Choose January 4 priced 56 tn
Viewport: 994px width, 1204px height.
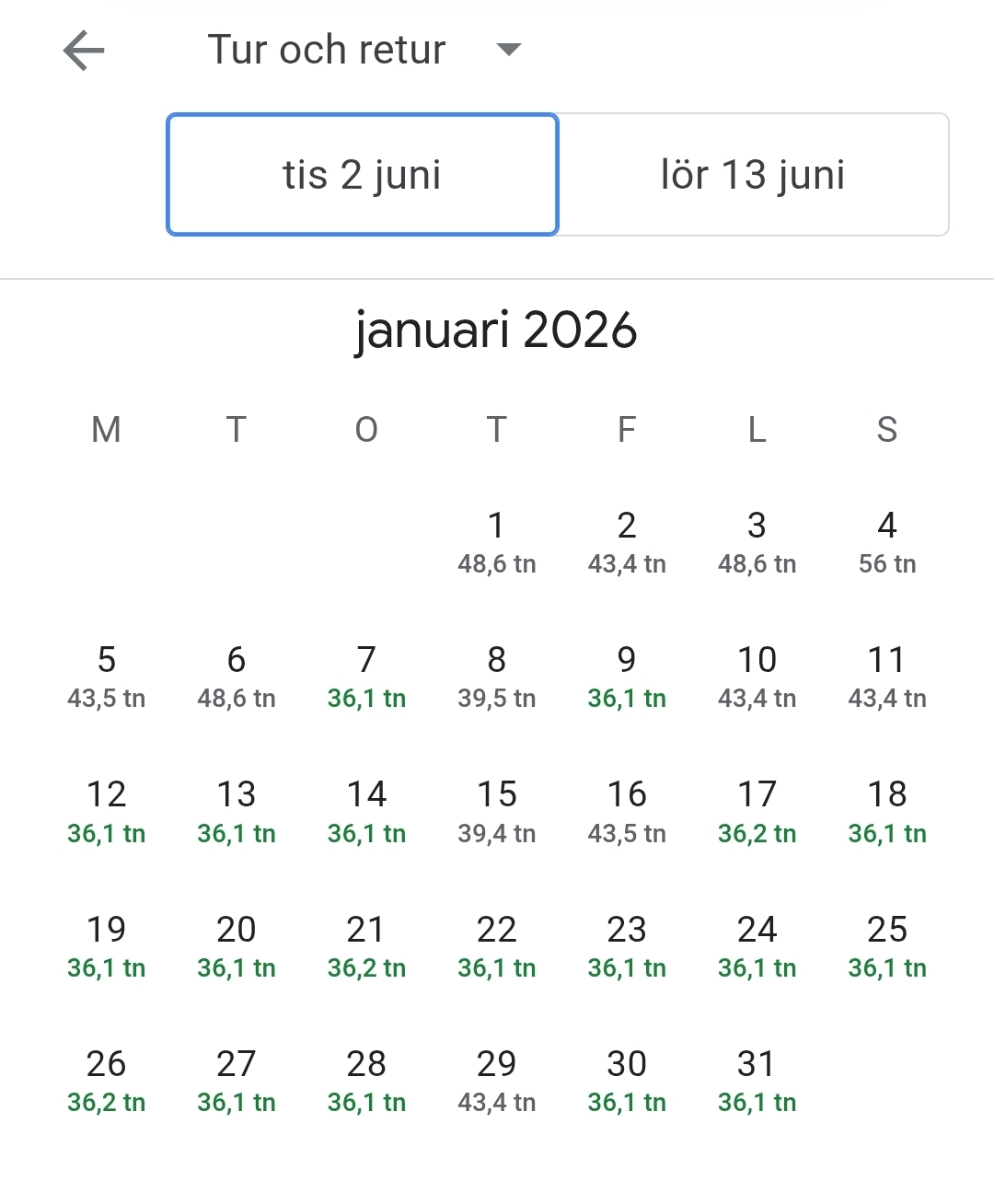[x=887, y=542]
